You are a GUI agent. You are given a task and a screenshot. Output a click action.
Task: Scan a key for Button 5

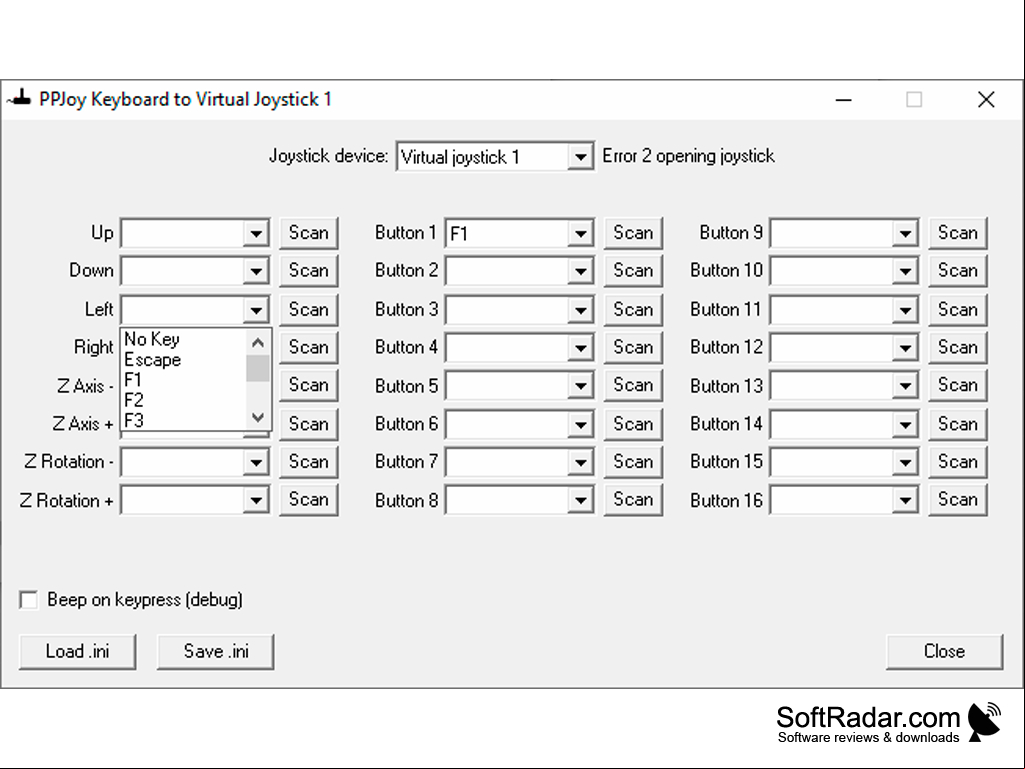point(633,385)
